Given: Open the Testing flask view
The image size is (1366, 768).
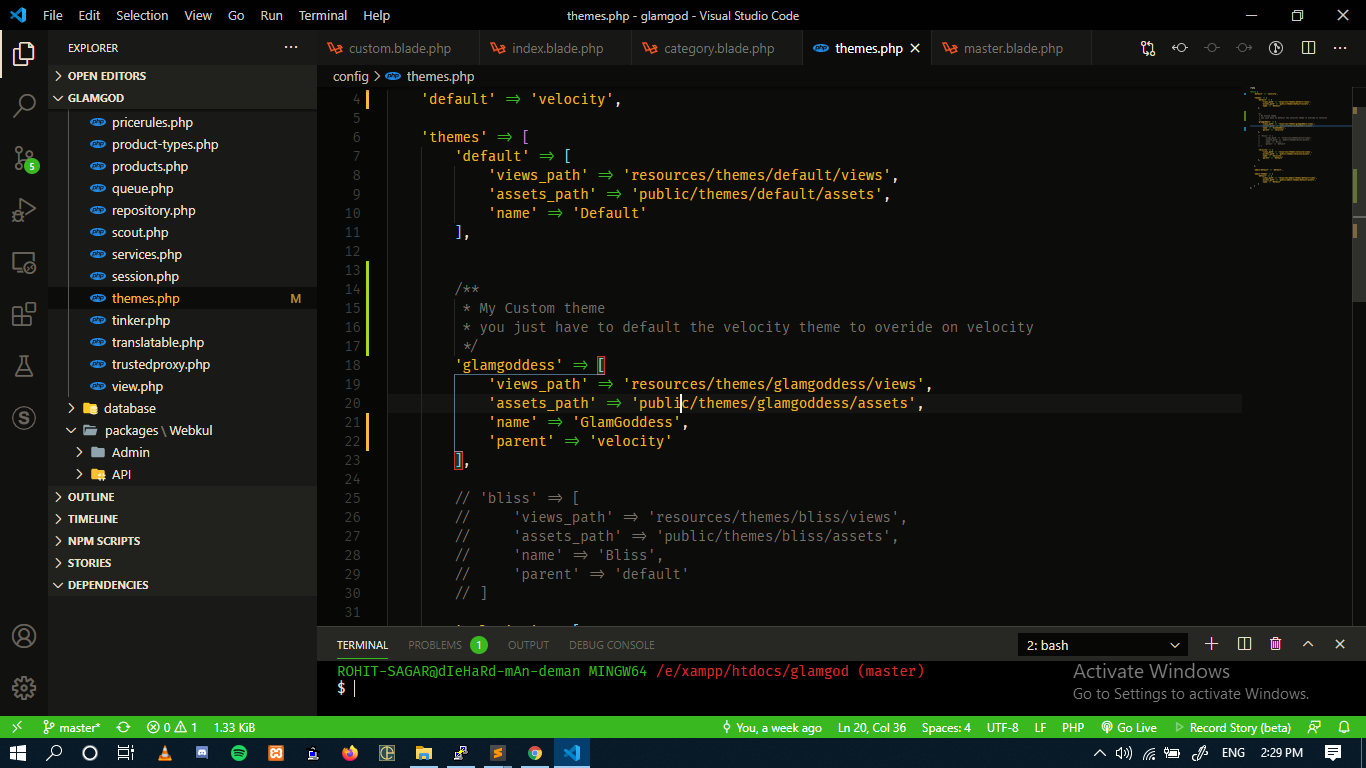Looking at the screenshot, I should [24, 366].
